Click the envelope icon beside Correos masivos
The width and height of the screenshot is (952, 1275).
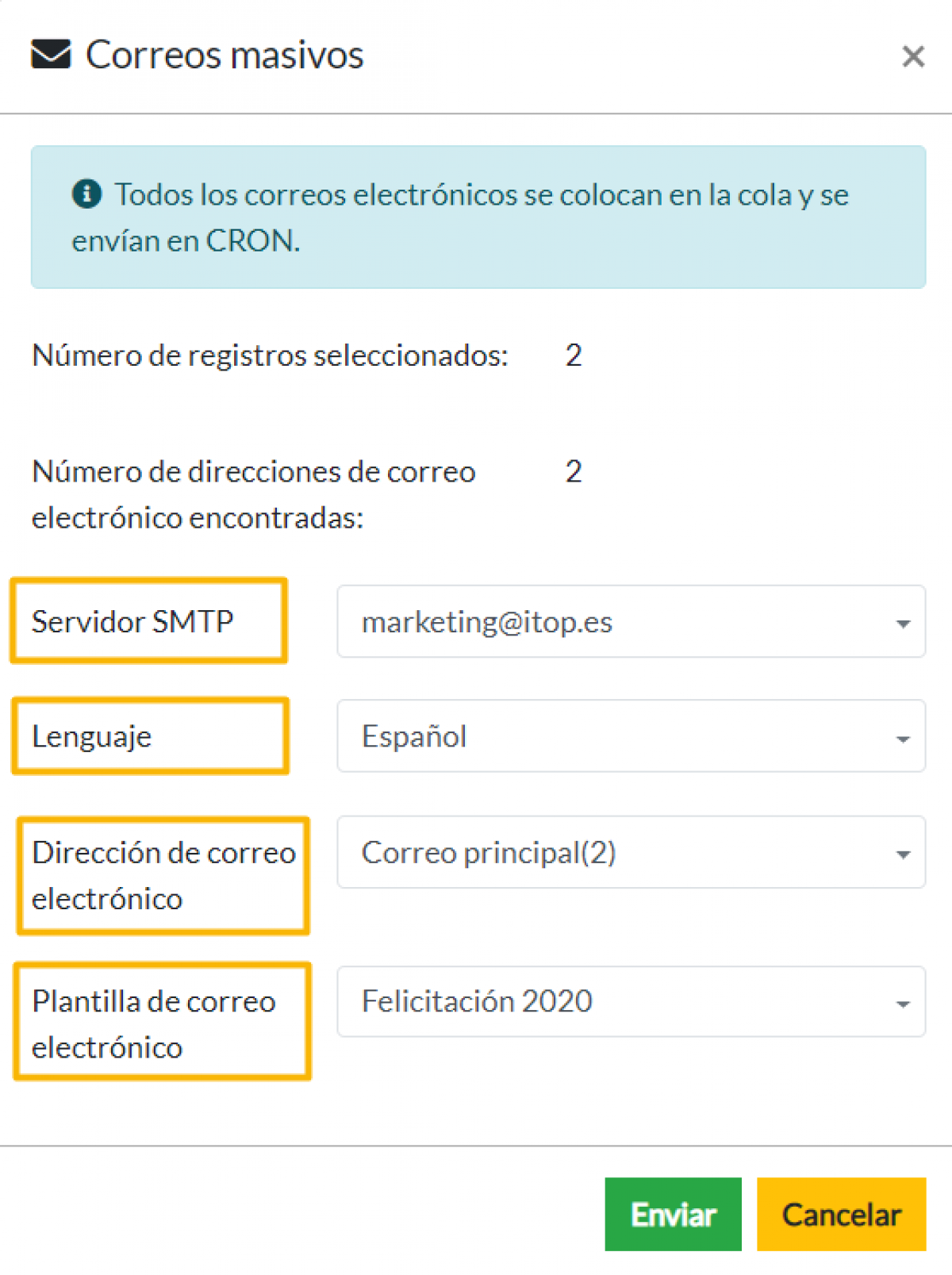51,55
